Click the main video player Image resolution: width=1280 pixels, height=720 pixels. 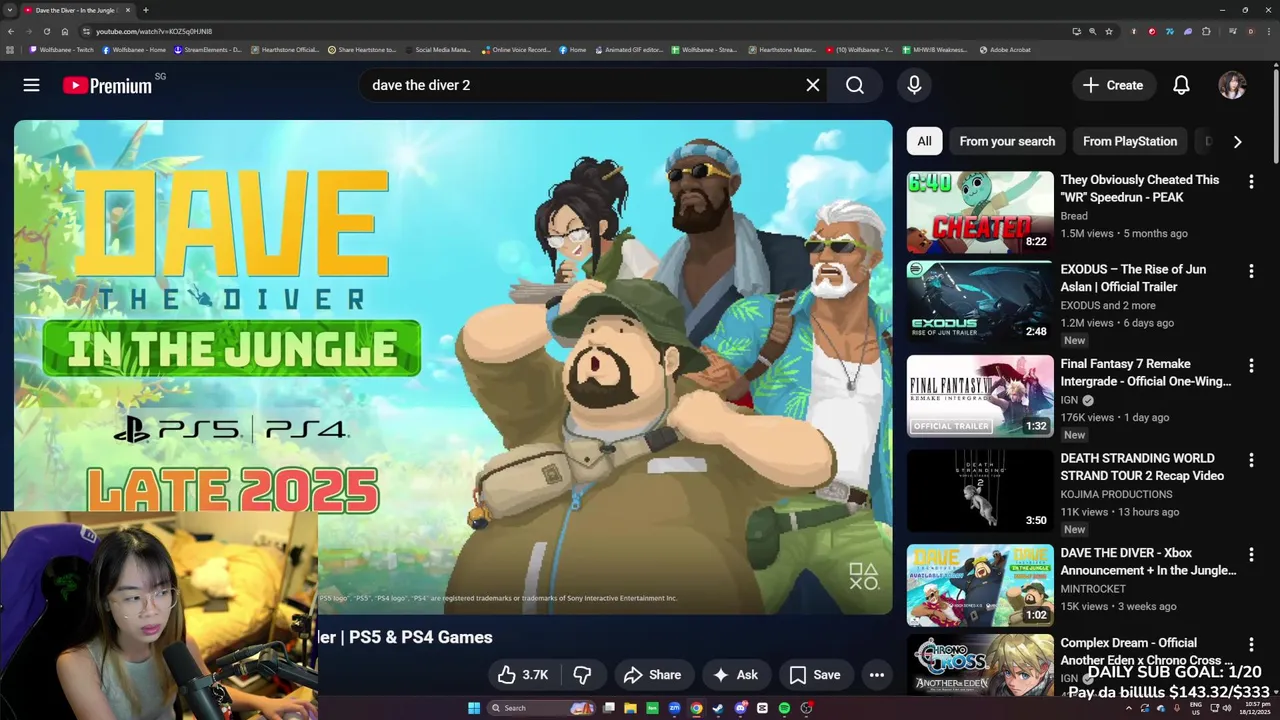tap(453, 367)
